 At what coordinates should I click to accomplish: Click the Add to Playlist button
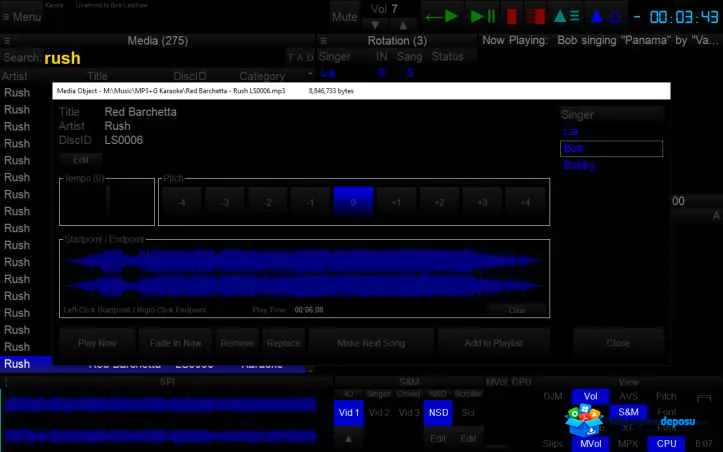[x=493, y=343]
